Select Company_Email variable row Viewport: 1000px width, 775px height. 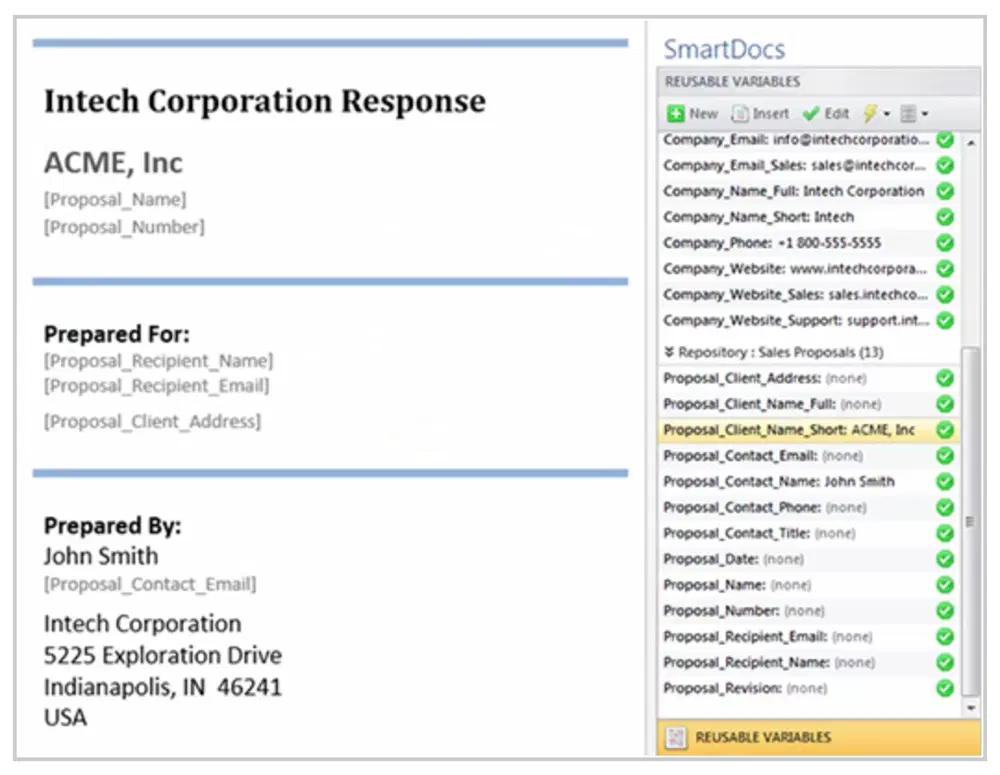point(808,140)
